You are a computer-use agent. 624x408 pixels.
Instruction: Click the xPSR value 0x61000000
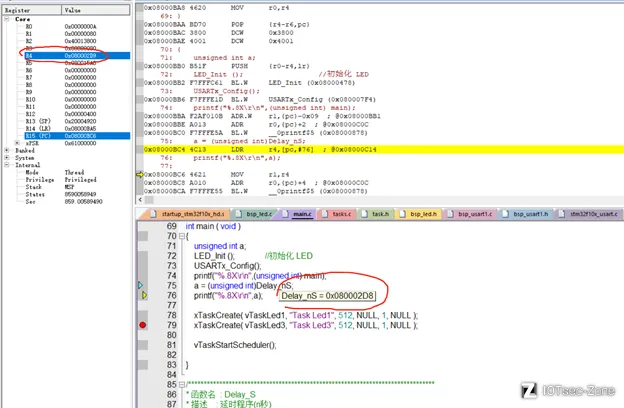[80, 143]
